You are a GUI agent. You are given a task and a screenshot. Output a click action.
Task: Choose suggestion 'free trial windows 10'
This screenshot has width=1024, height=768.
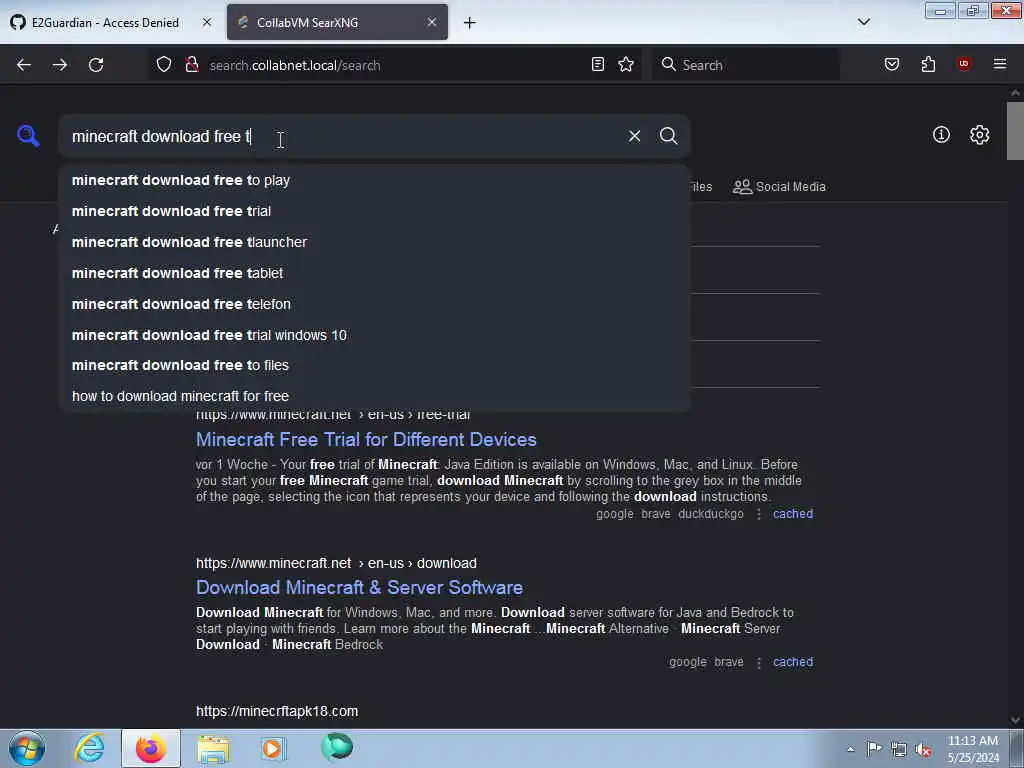(x=374, y=335)
